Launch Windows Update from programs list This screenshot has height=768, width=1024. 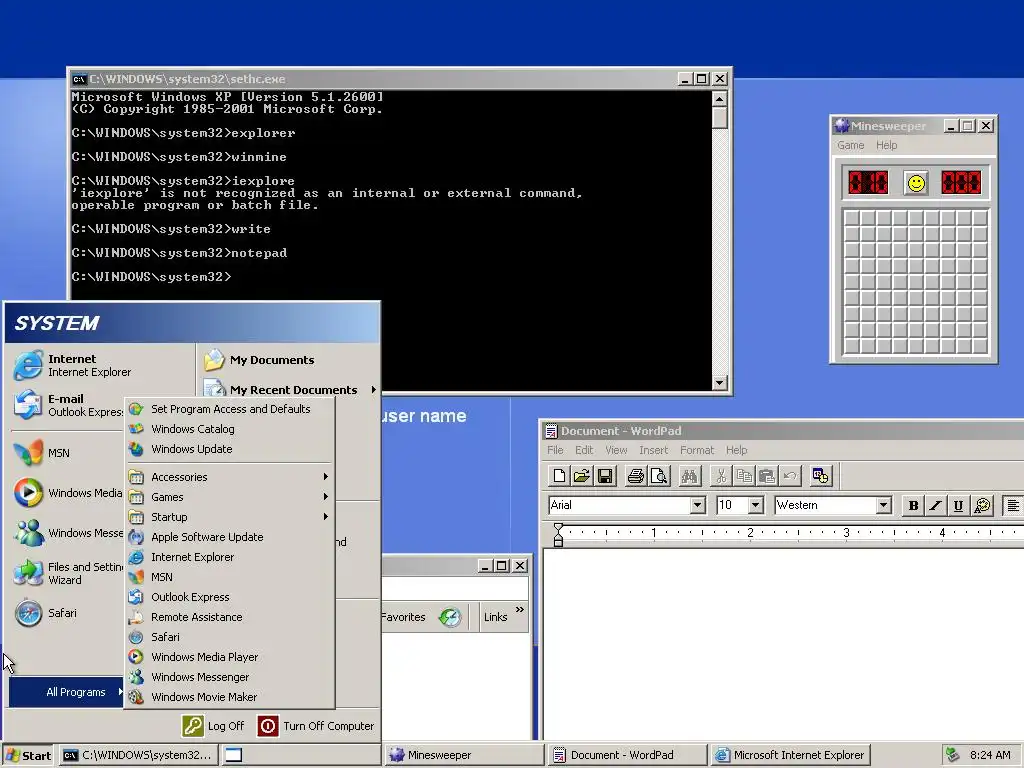pyautogui.click(x=230, y=449)
